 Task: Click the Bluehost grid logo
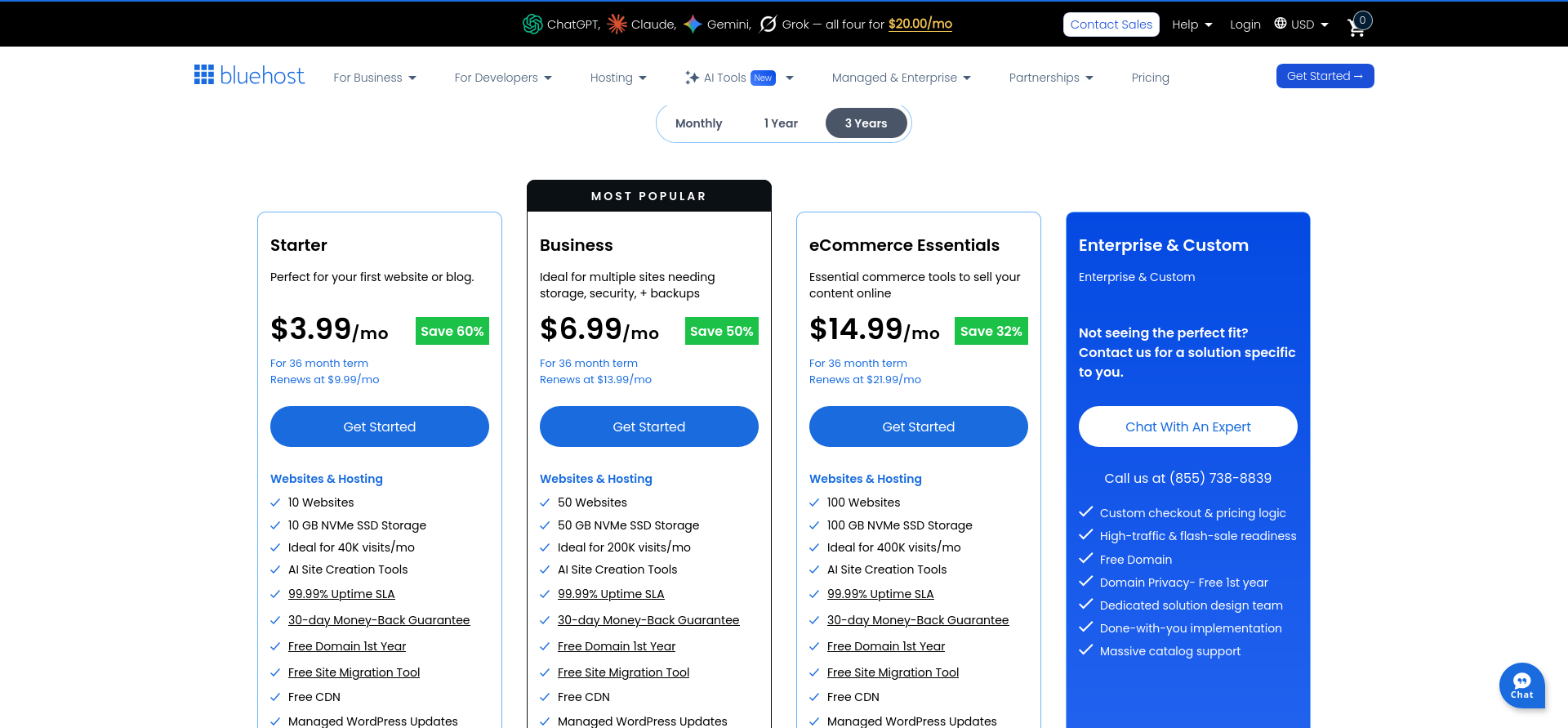204,75
